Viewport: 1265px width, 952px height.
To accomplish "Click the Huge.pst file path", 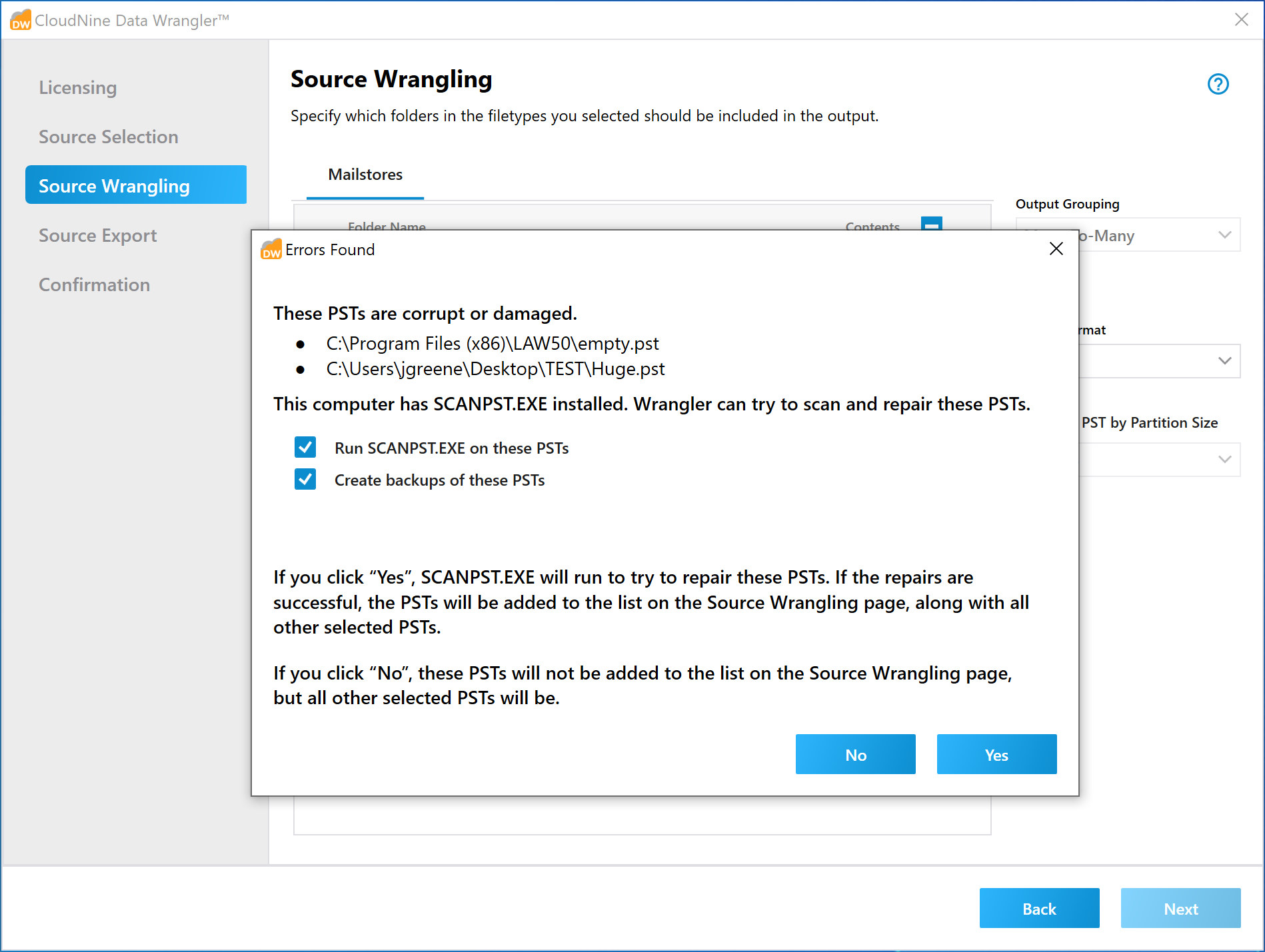I will [x=495, y=369].
